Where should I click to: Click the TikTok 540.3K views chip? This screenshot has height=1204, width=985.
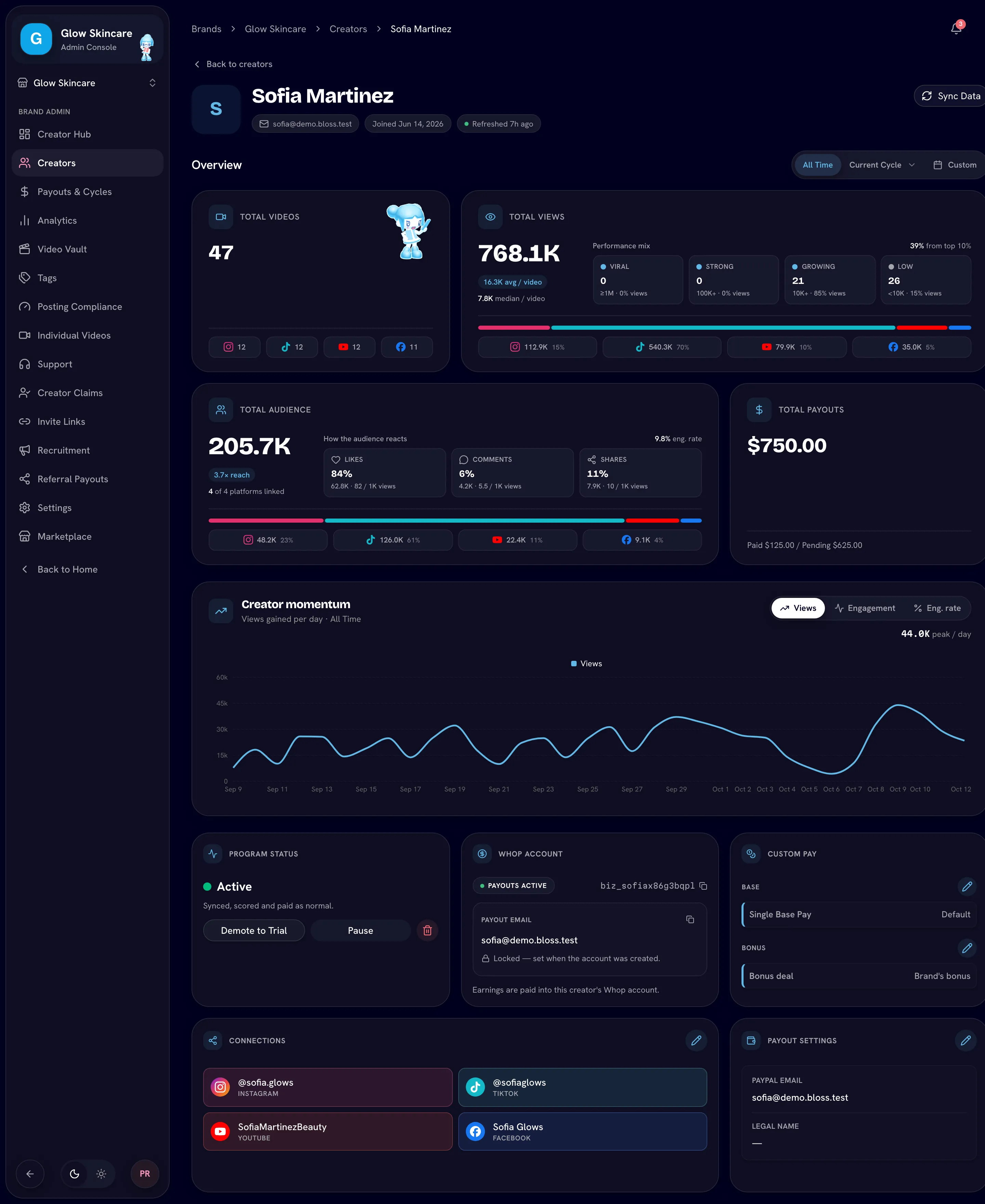coord(661,347)
